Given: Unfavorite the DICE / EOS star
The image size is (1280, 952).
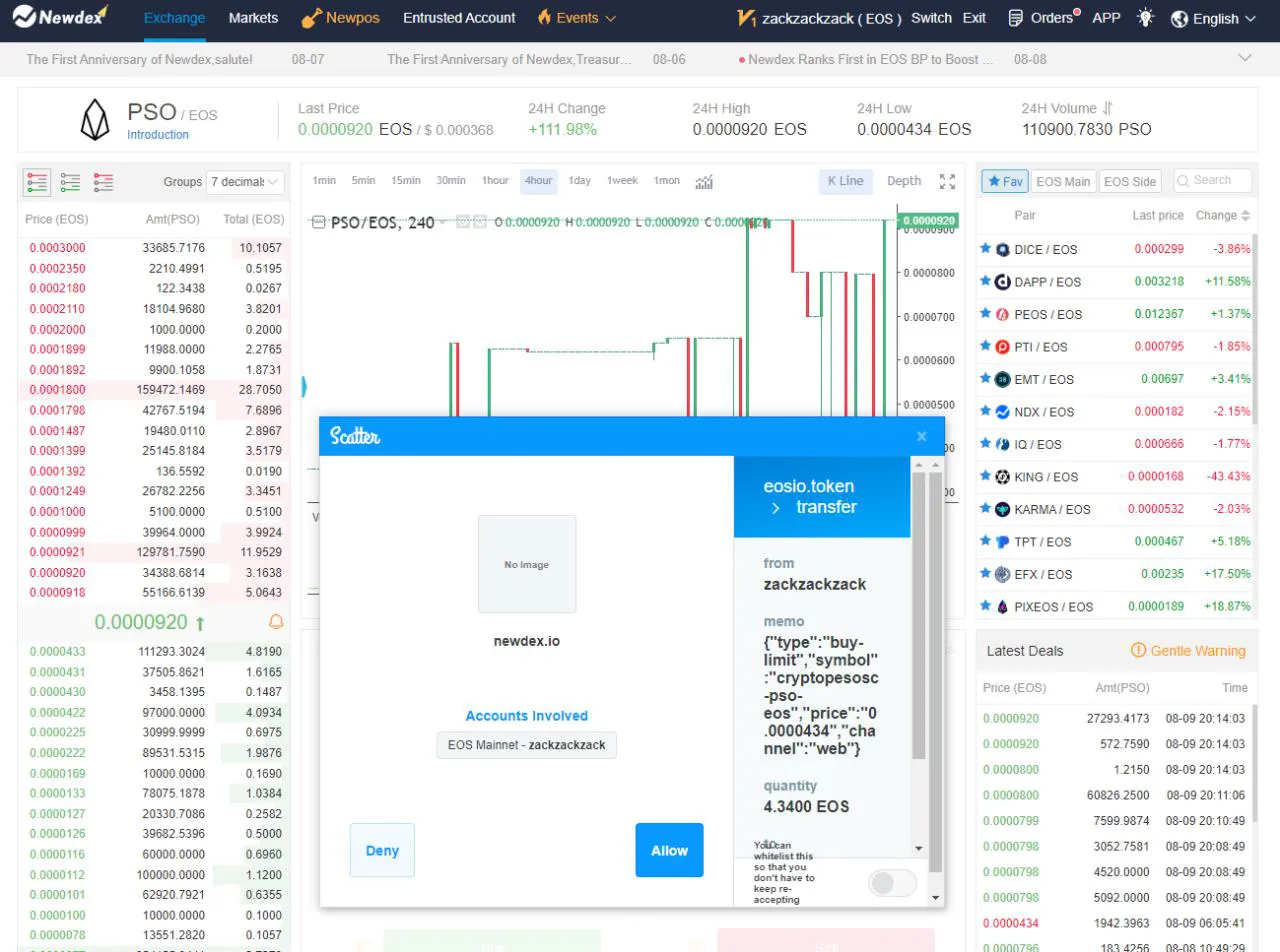Looking at the screenshot, I should tap(985, 249).
